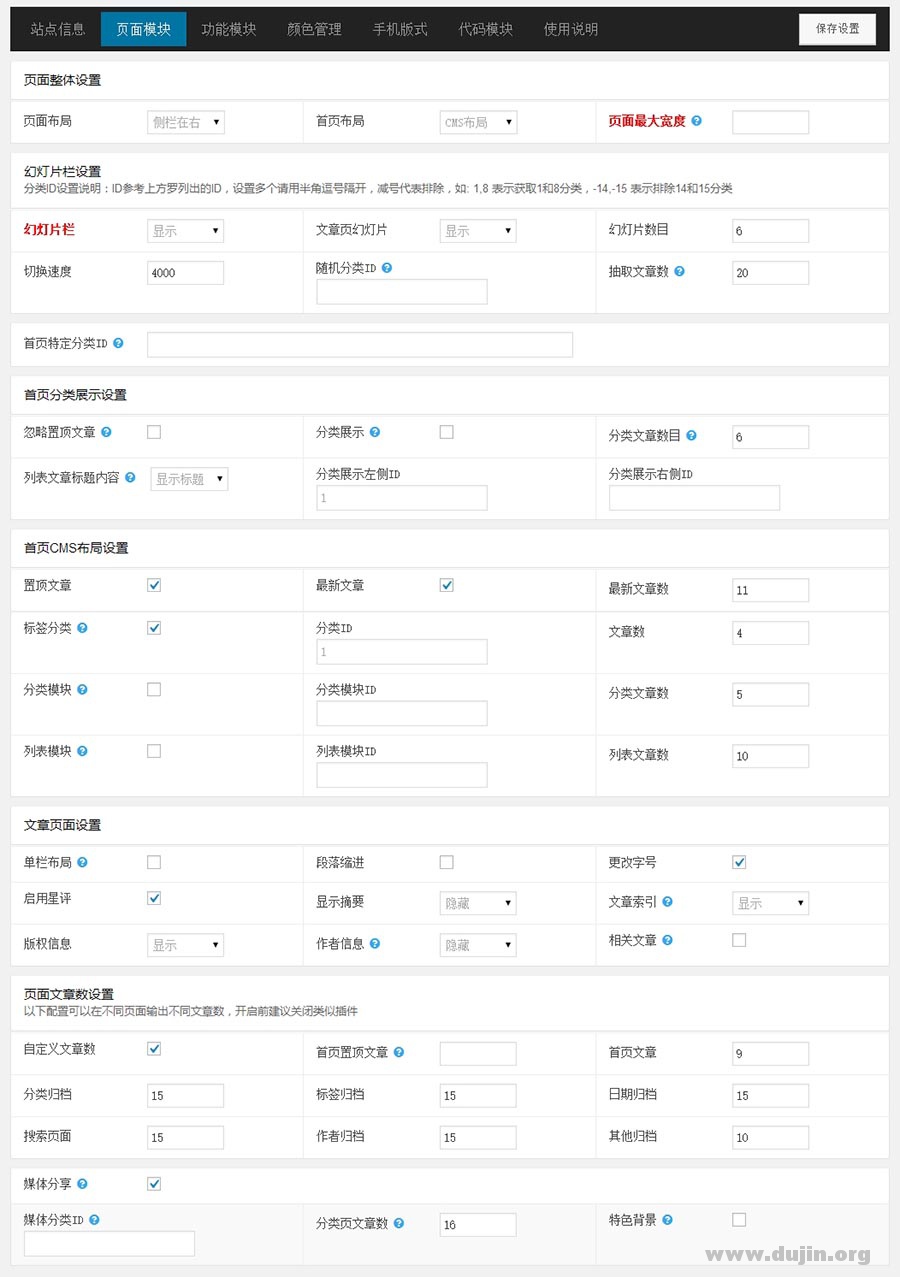Open the 版权信息 dropdown
The height and width of the screenshot is (1277, 900).
(186, 945)
